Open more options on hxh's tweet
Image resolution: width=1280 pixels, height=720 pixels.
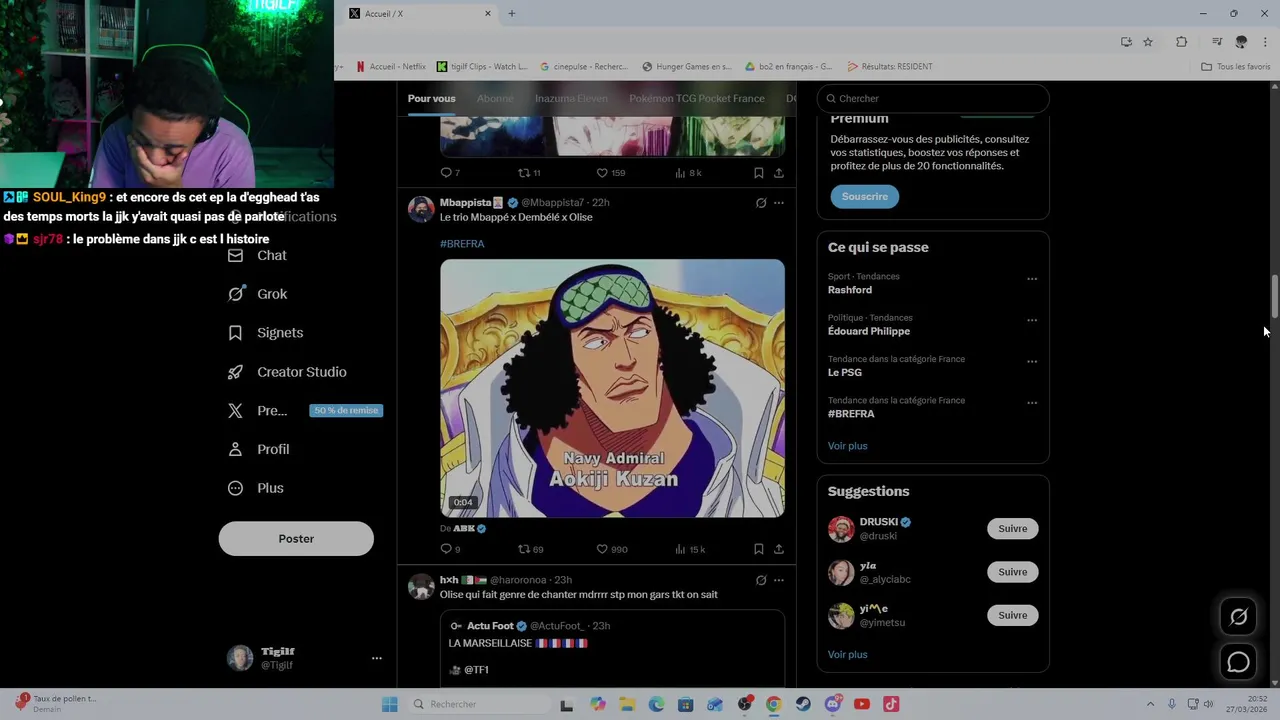[x=779, y=580]
